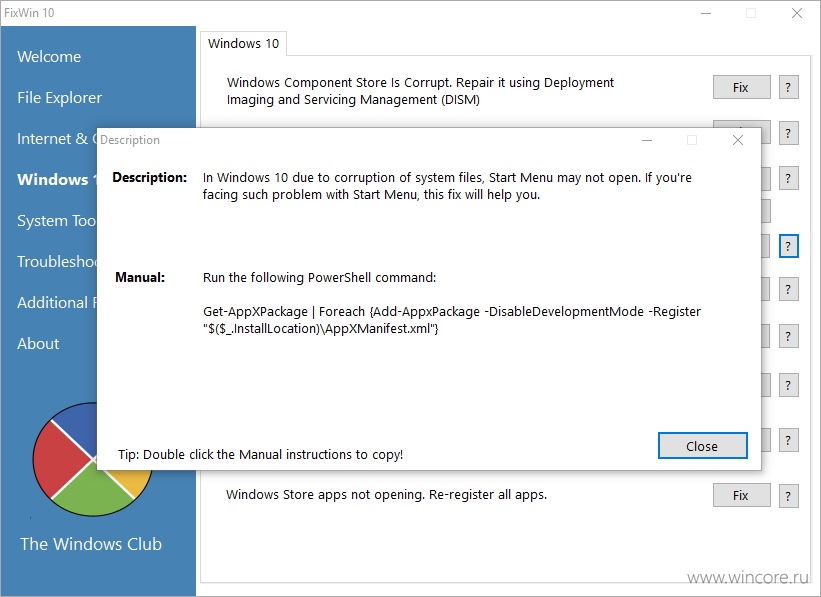Click the Start Menu description text
The height and width of the screenshot is (597, 821).
pos(447,186)
